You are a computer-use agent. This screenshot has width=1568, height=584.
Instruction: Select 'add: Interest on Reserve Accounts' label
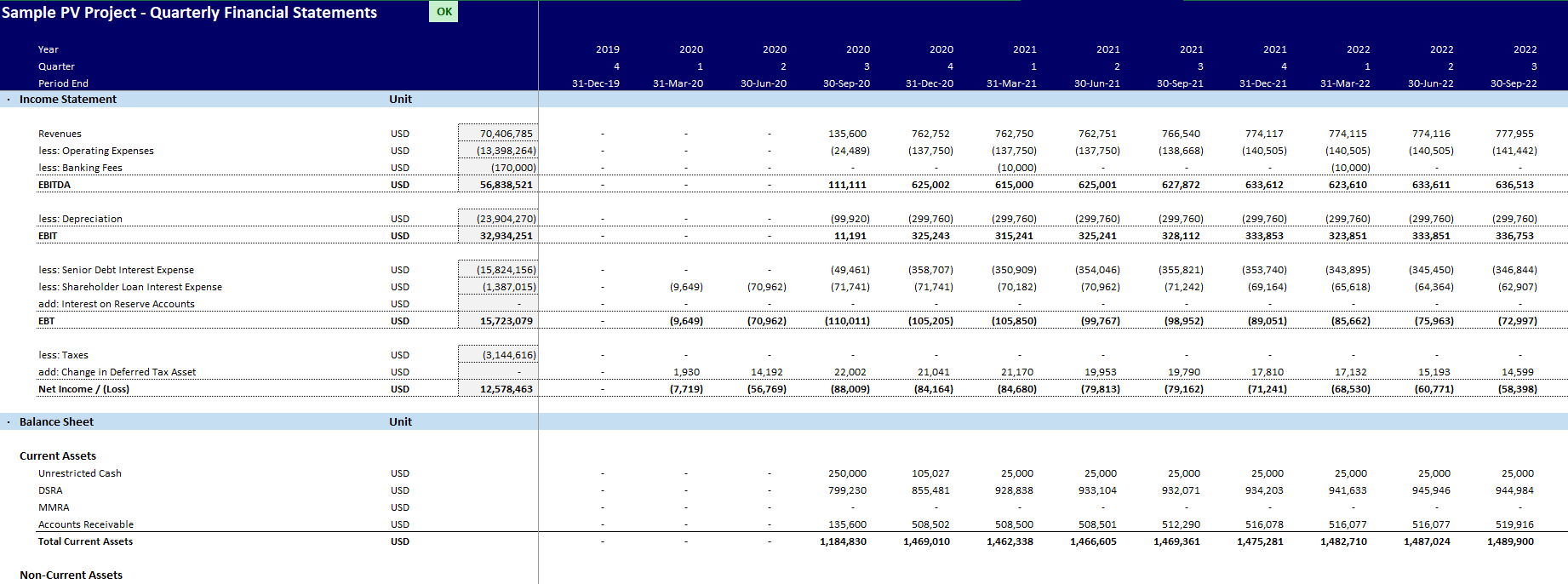coord(117,304)
